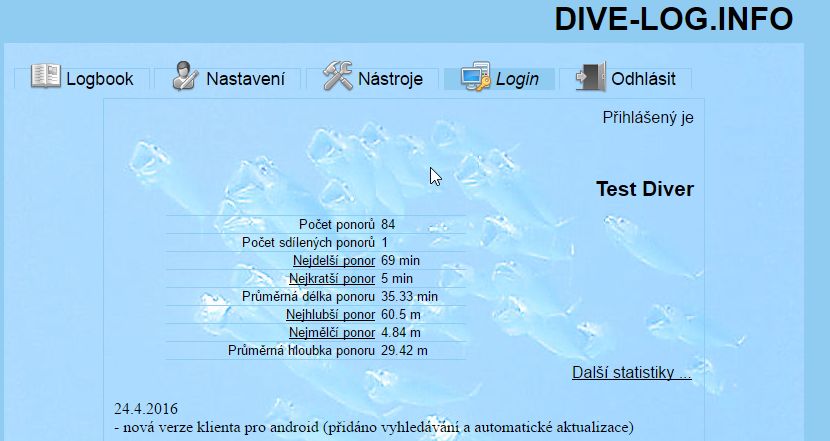
Task: Open the Nejhlubší ponor link
Action: [330, 314]
